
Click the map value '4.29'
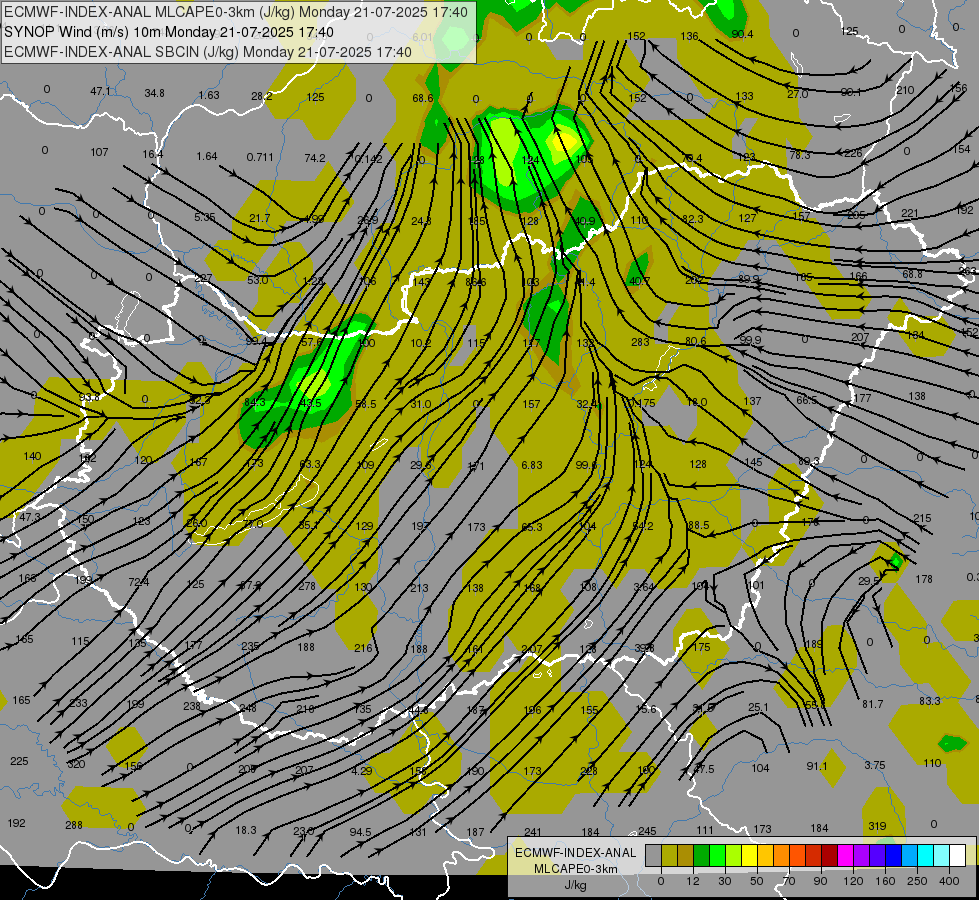362,771
